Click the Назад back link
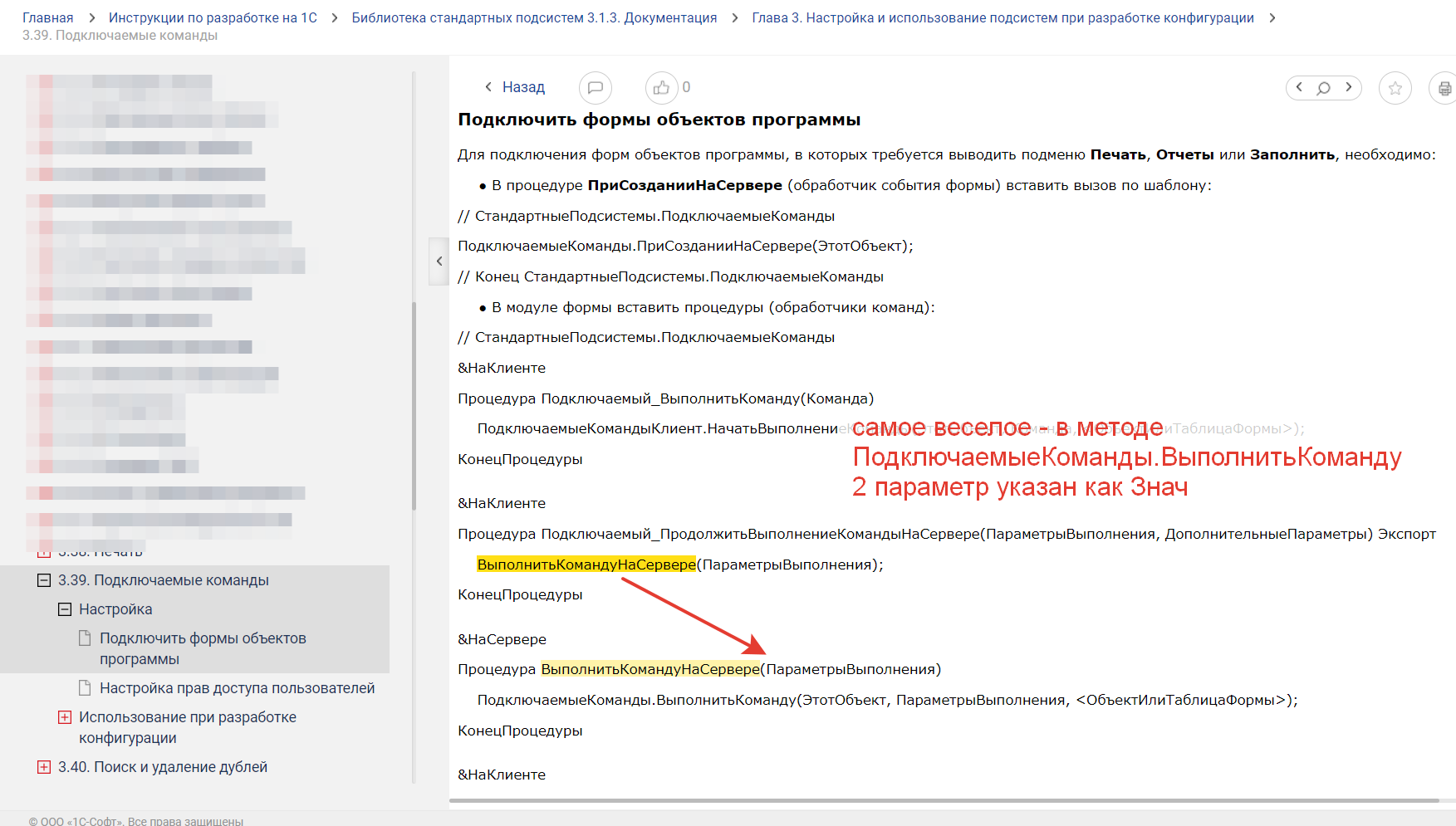Screen dimensions: 1456x826 (x=515, y=87)
